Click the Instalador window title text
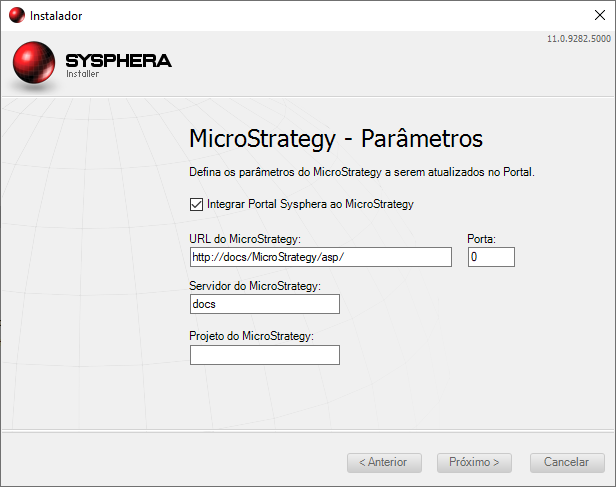The height and width of the screenshot is (487, 616). tap(56, 16)
